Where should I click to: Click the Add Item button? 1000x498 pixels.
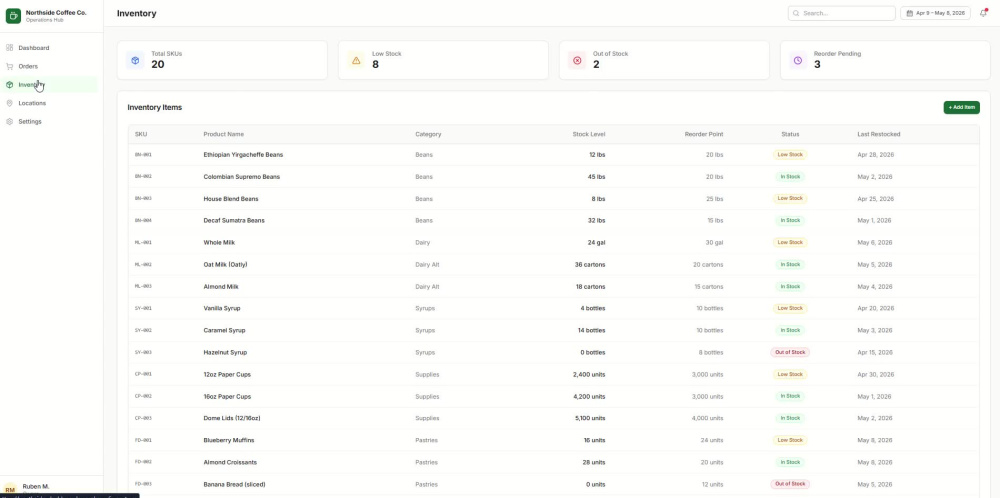click(961, 108)
